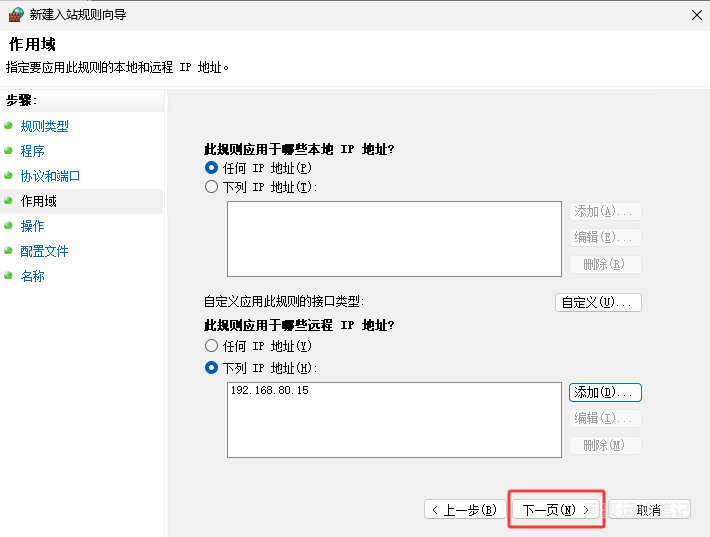Select remote '任何 IP 地址(Y)' radio button

click(211, 346)
